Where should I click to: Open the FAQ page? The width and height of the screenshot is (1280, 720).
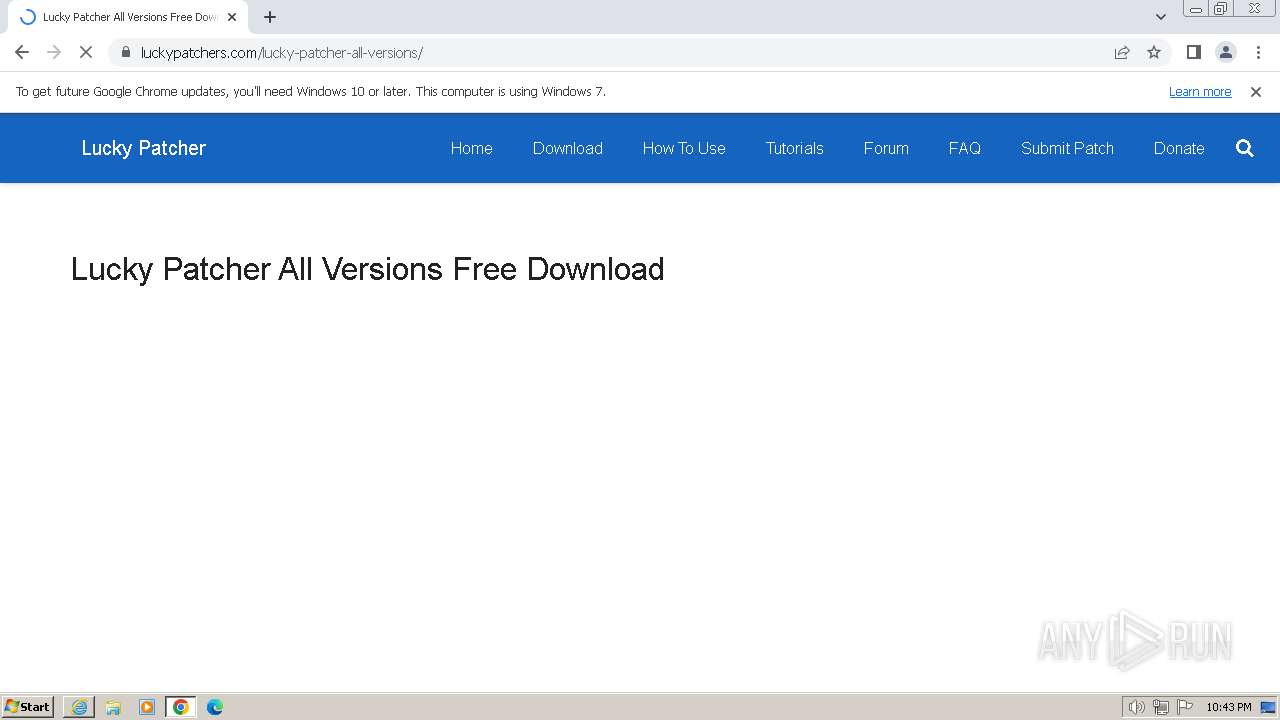tap(964, 148)
